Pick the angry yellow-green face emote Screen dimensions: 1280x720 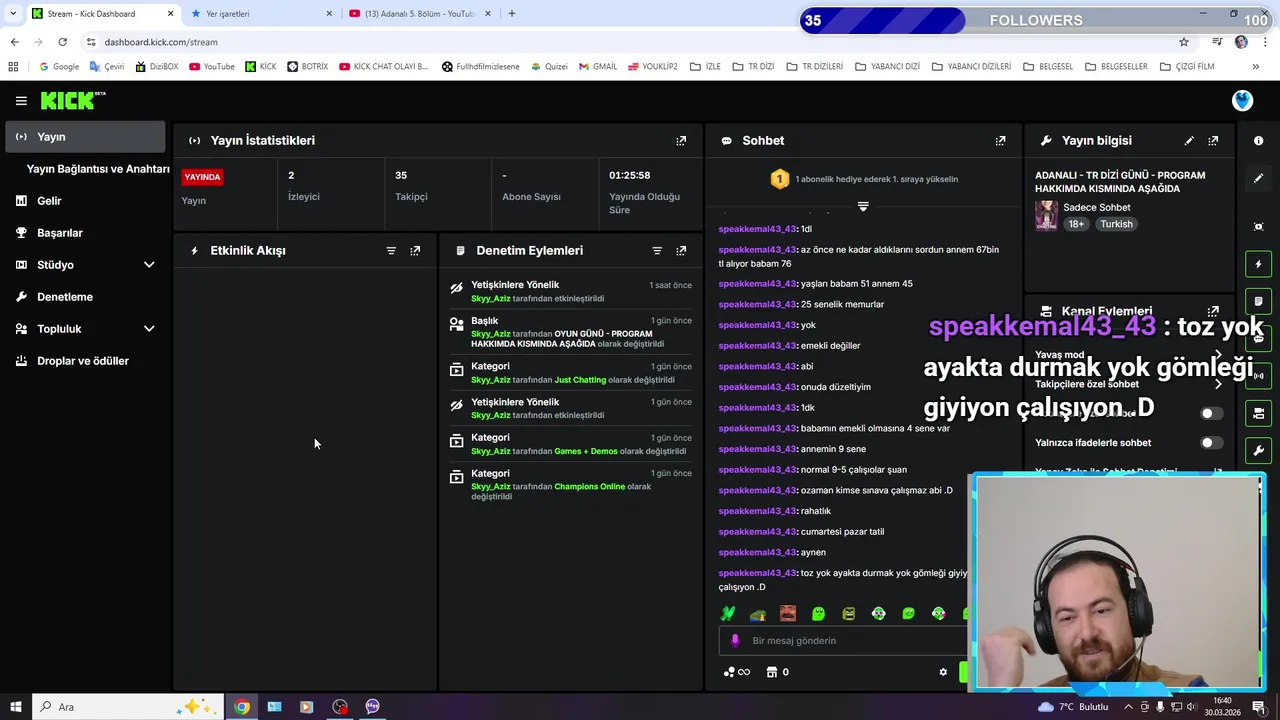(x=848, y=613)
